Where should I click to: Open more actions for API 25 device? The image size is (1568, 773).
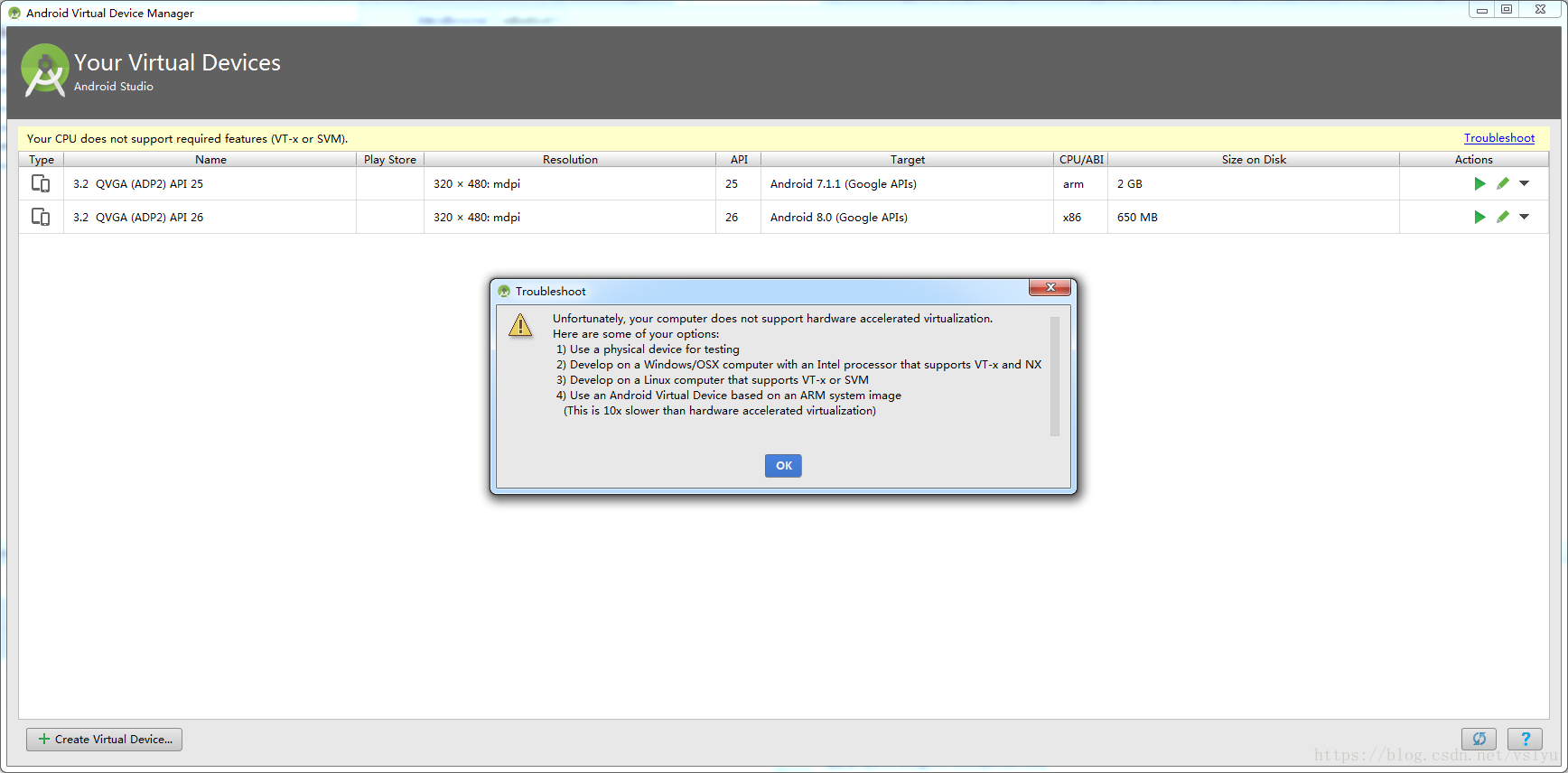point(1525,183)
